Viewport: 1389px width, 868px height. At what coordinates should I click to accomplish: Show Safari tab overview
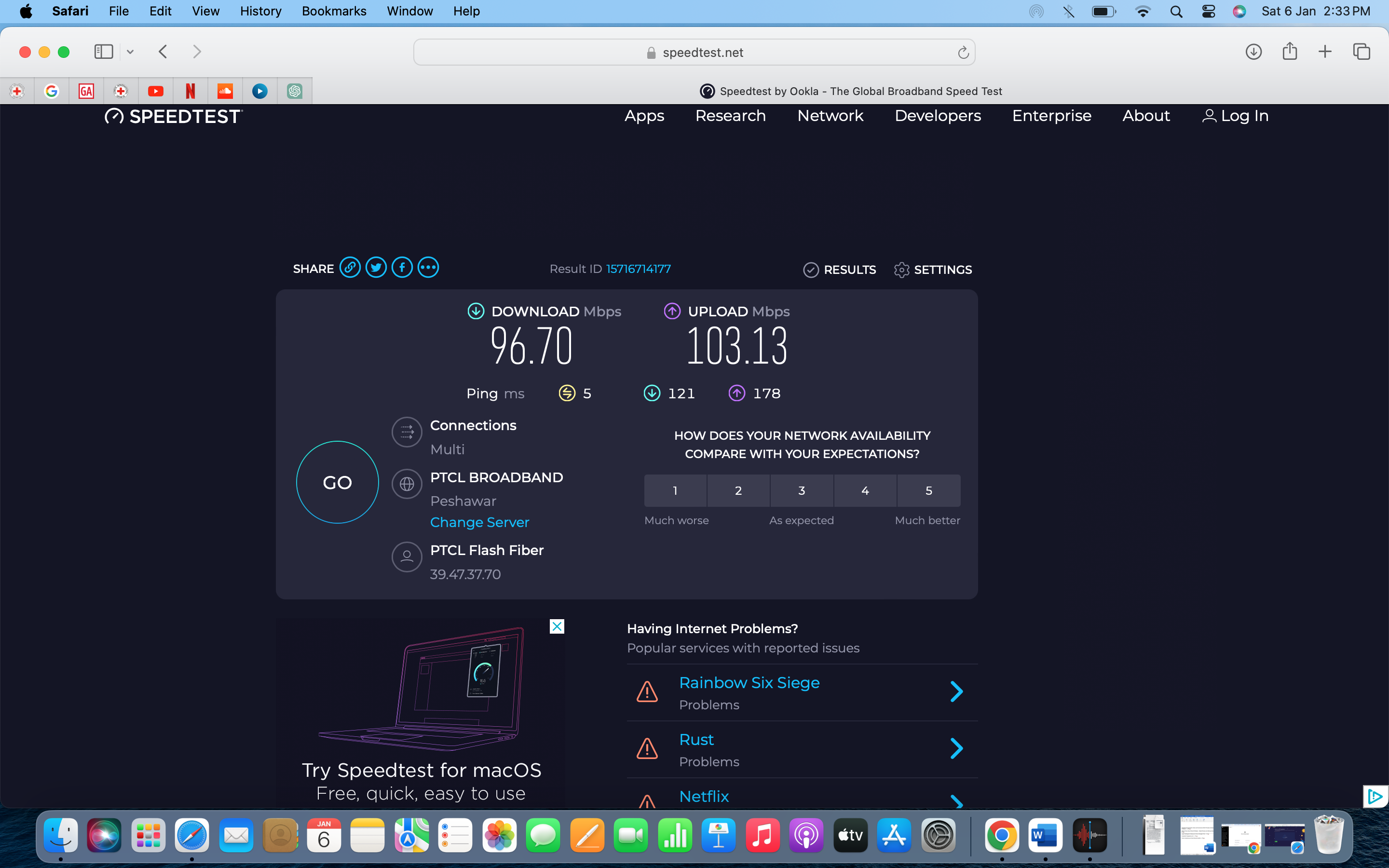click(1362, 52)
